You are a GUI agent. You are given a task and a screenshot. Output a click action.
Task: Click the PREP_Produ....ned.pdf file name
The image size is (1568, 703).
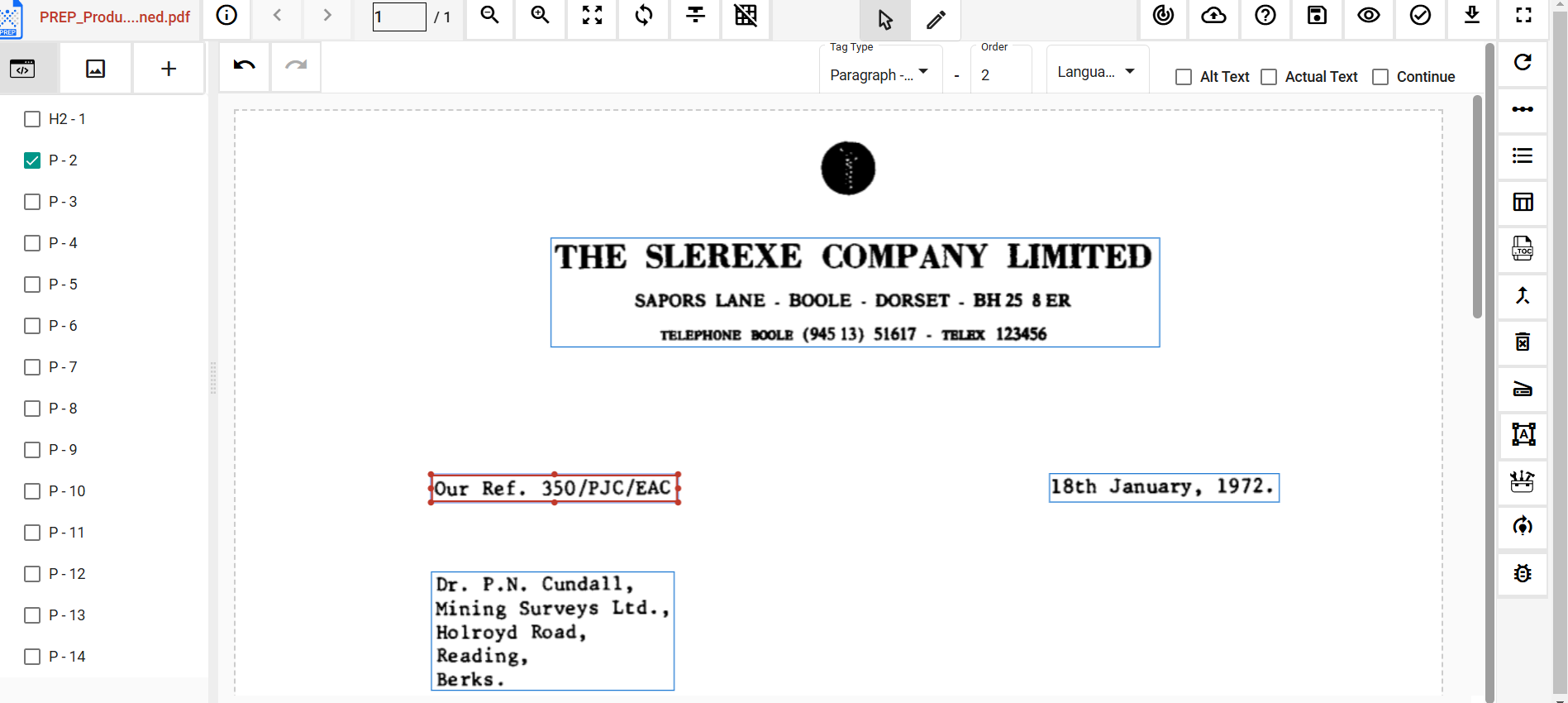click(x=115, y=17)
